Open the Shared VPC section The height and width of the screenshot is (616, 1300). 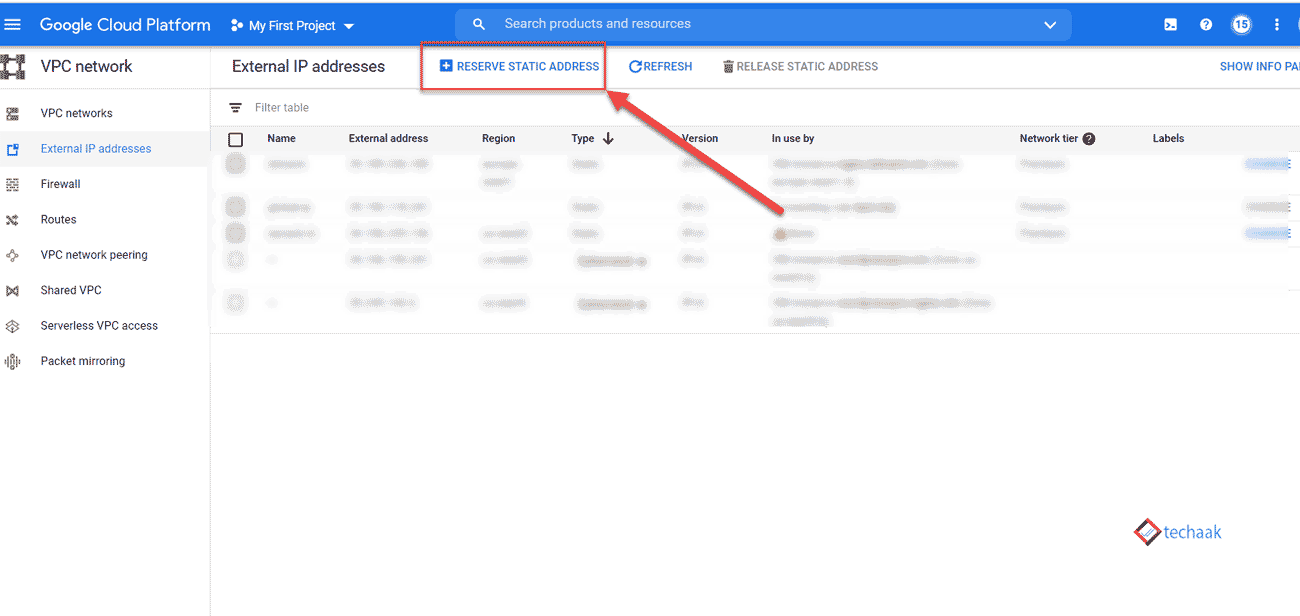(x=71, y=291)
